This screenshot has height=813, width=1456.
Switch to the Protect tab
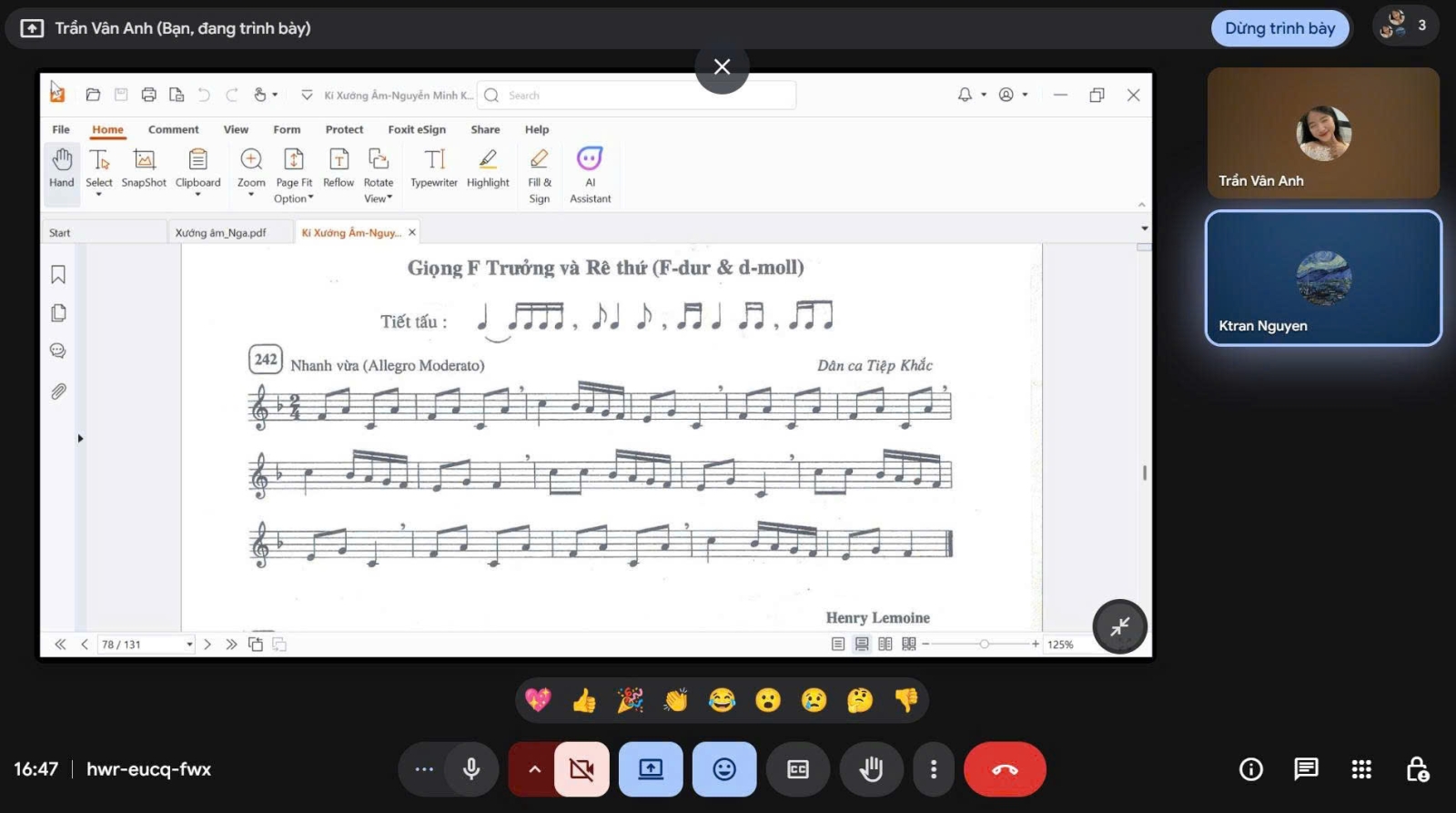[344, 129]
